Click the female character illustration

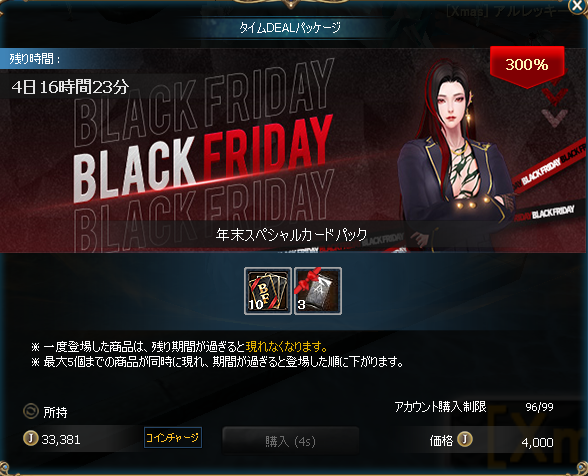457,156
